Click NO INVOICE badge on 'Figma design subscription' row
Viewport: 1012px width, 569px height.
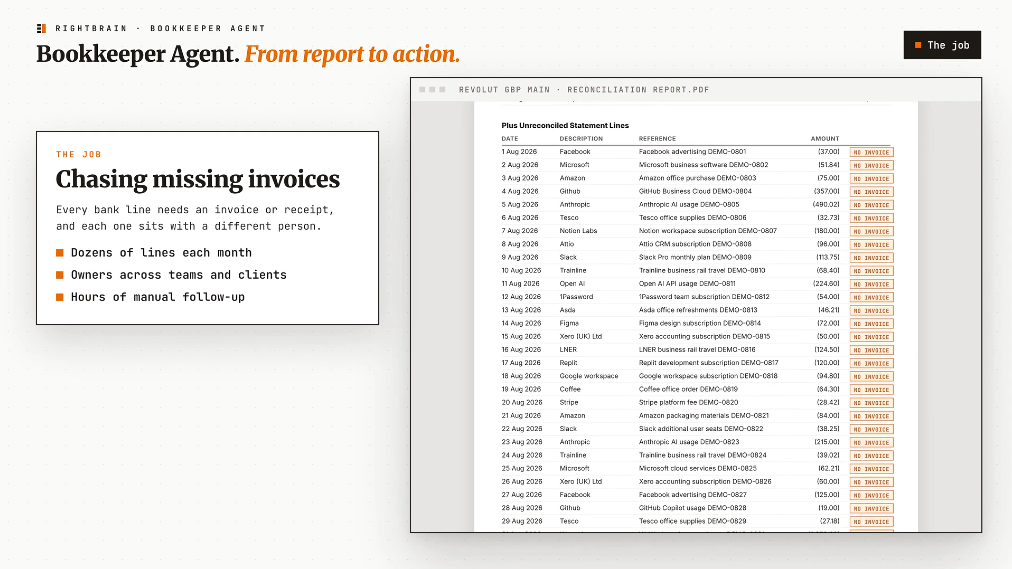click(x=871, y=324)
